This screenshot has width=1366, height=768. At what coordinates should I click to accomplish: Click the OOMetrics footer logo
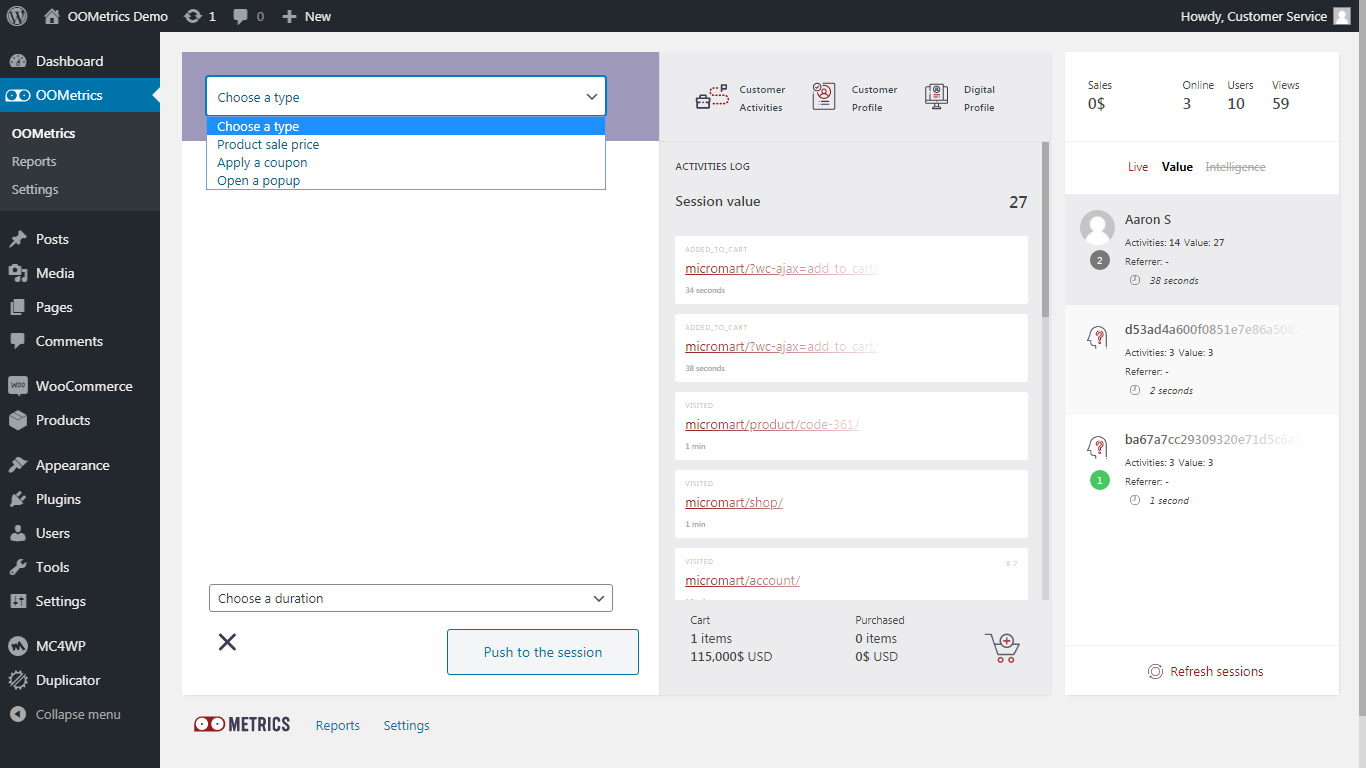click(x=242, y=725)
